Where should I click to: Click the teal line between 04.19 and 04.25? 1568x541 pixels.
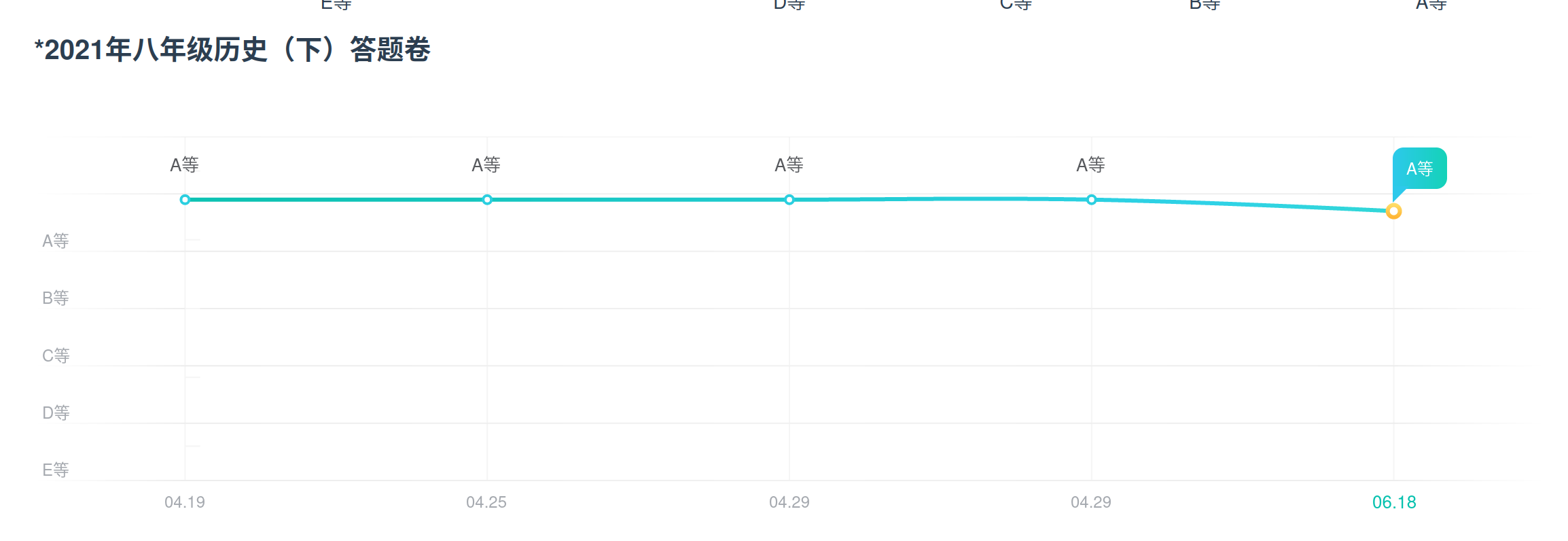336,200
